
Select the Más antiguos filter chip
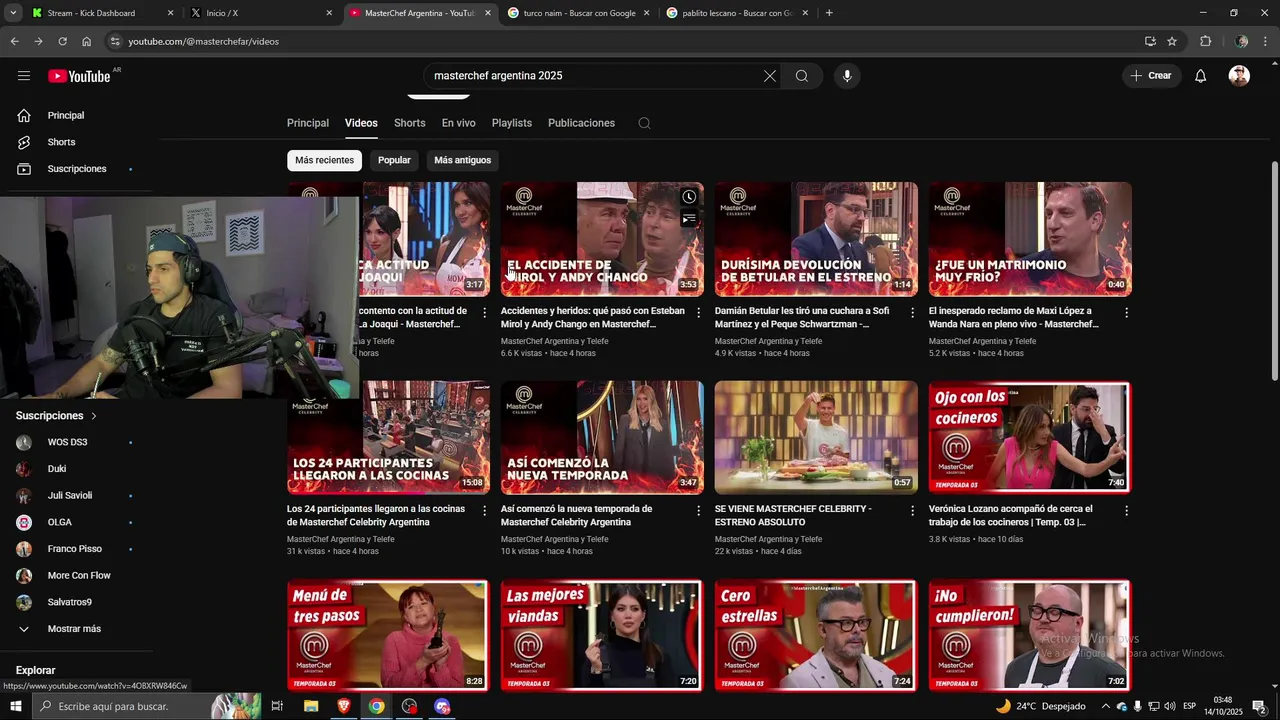(462, 160)
